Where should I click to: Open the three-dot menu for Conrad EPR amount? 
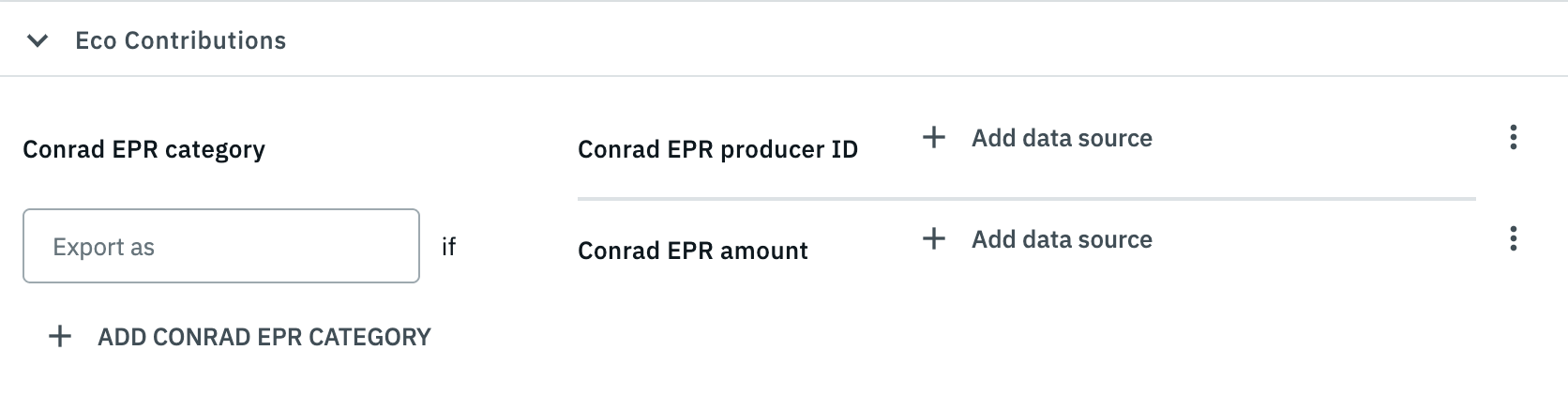click(x=1513, y=239)
